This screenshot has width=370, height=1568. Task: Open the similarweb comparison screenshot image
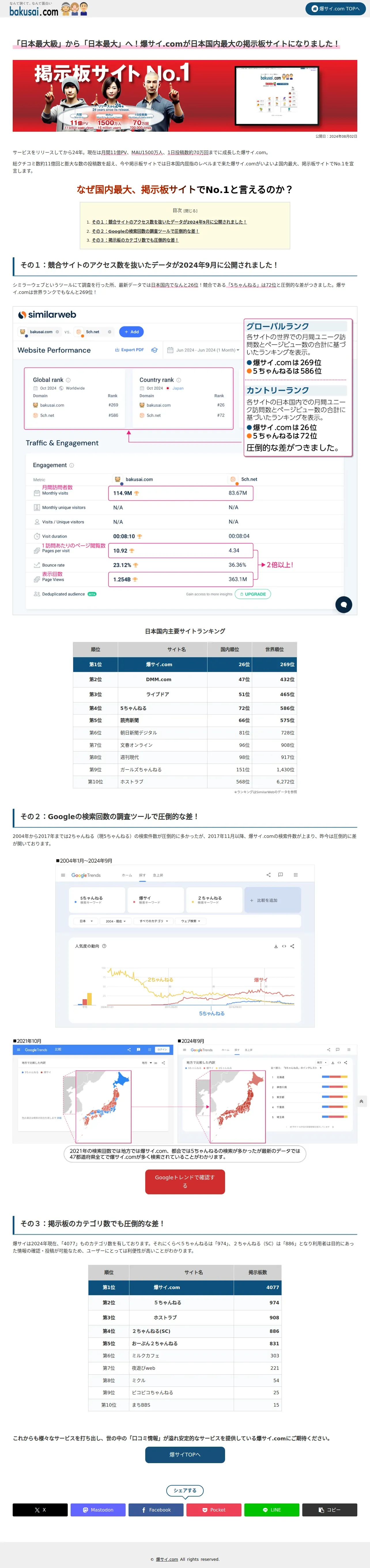(185, 460)
